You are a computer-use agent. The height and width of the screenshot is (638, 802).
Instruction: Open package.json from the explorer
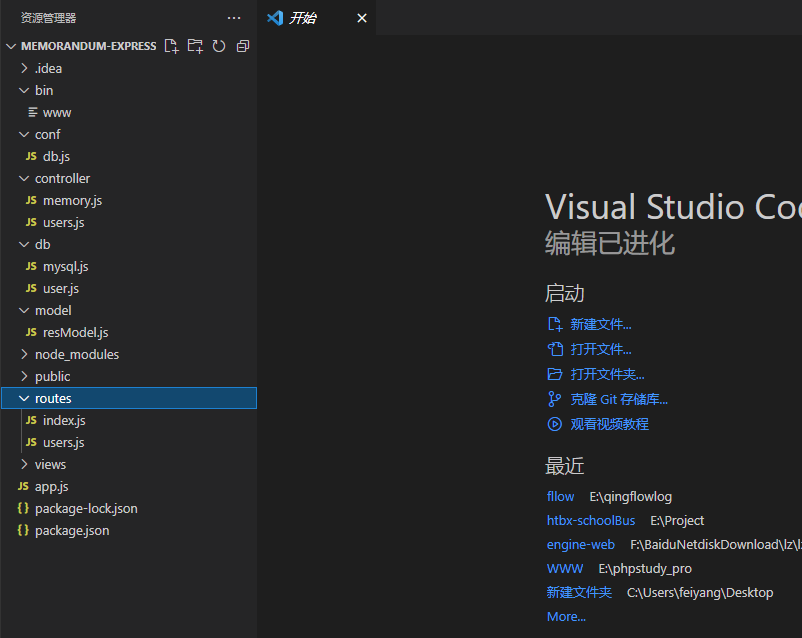click(x=72, y=530)
